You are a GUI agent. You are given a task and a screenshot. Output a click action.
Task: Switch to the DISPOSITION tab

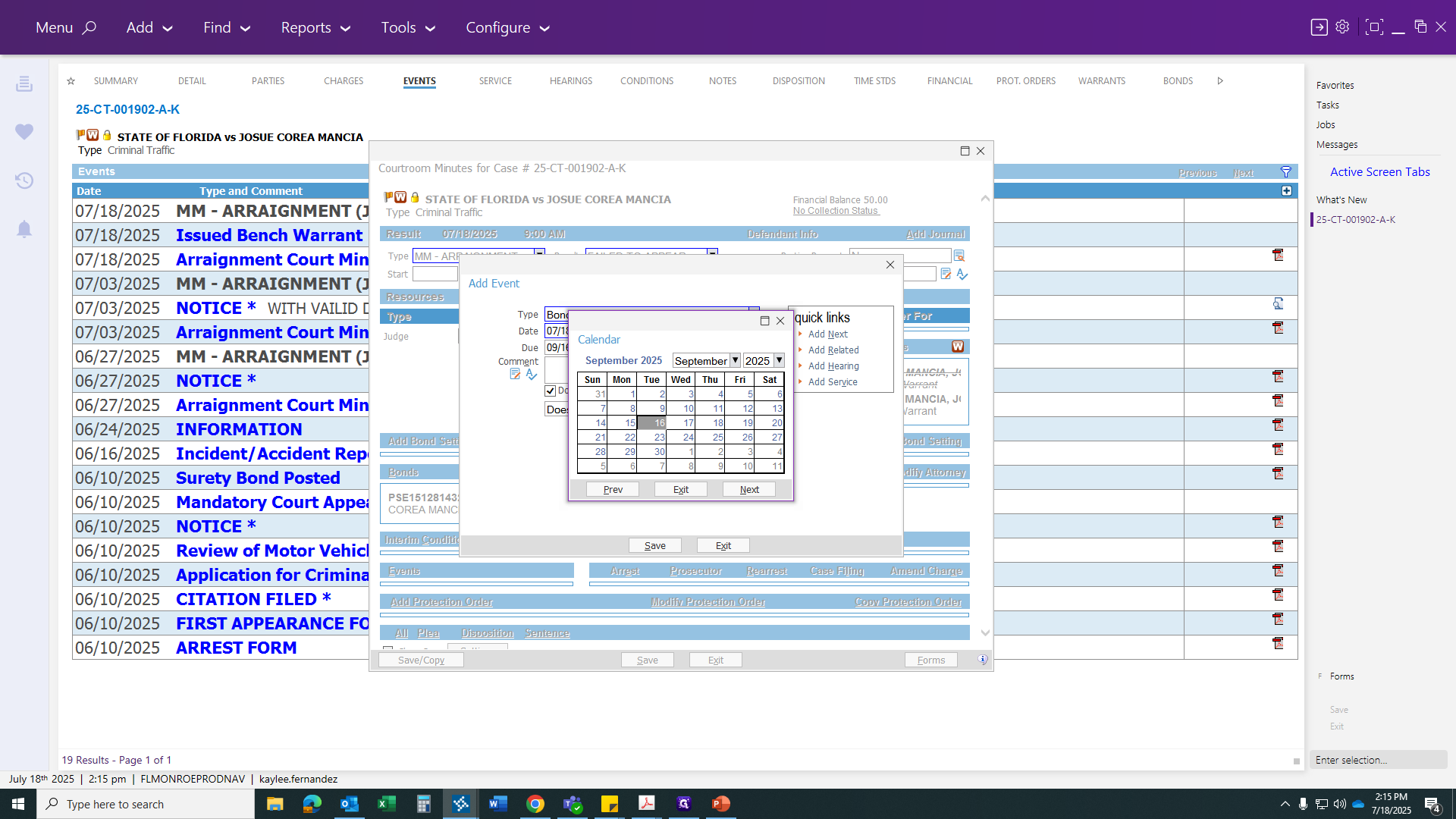coord(799,81)
